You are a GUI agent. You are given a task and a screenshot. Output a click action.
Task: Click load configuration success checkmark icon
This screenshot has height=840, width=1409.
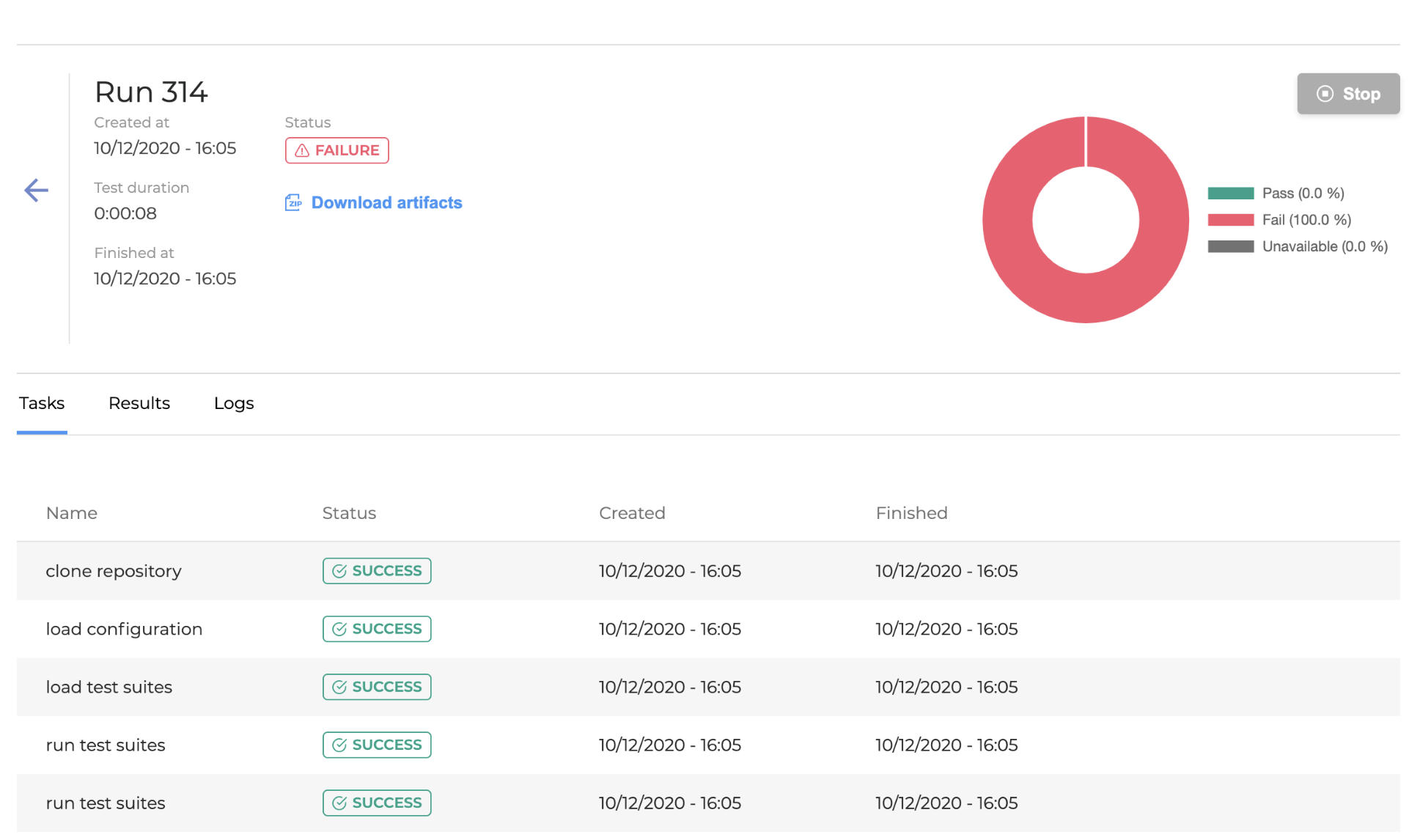(339, 629)
